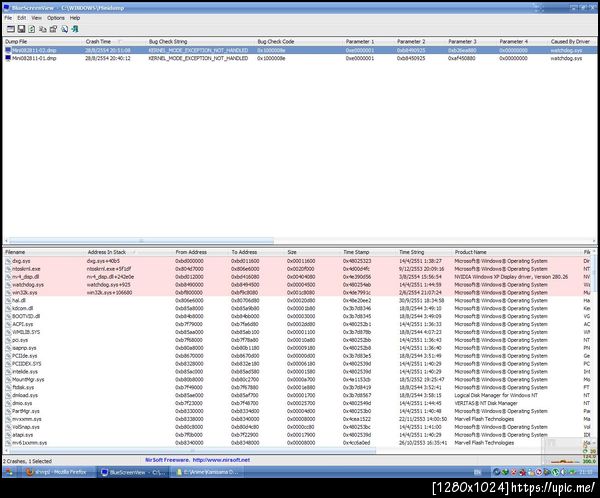This screenshot has width=600, height=498.
Task: Click the Refresh toolbar icon
Action: 32,29
